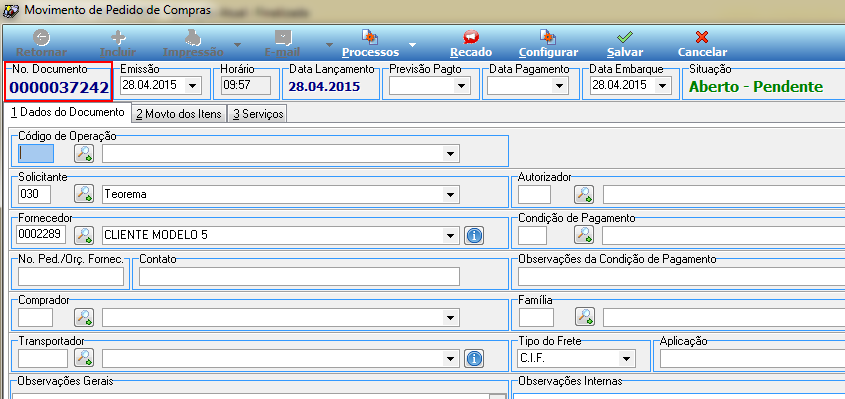The height and width of the screenshot is (399, 845).
Task: Switch to 1 Dados do Documento tab
Action: (x=68, y=113)
